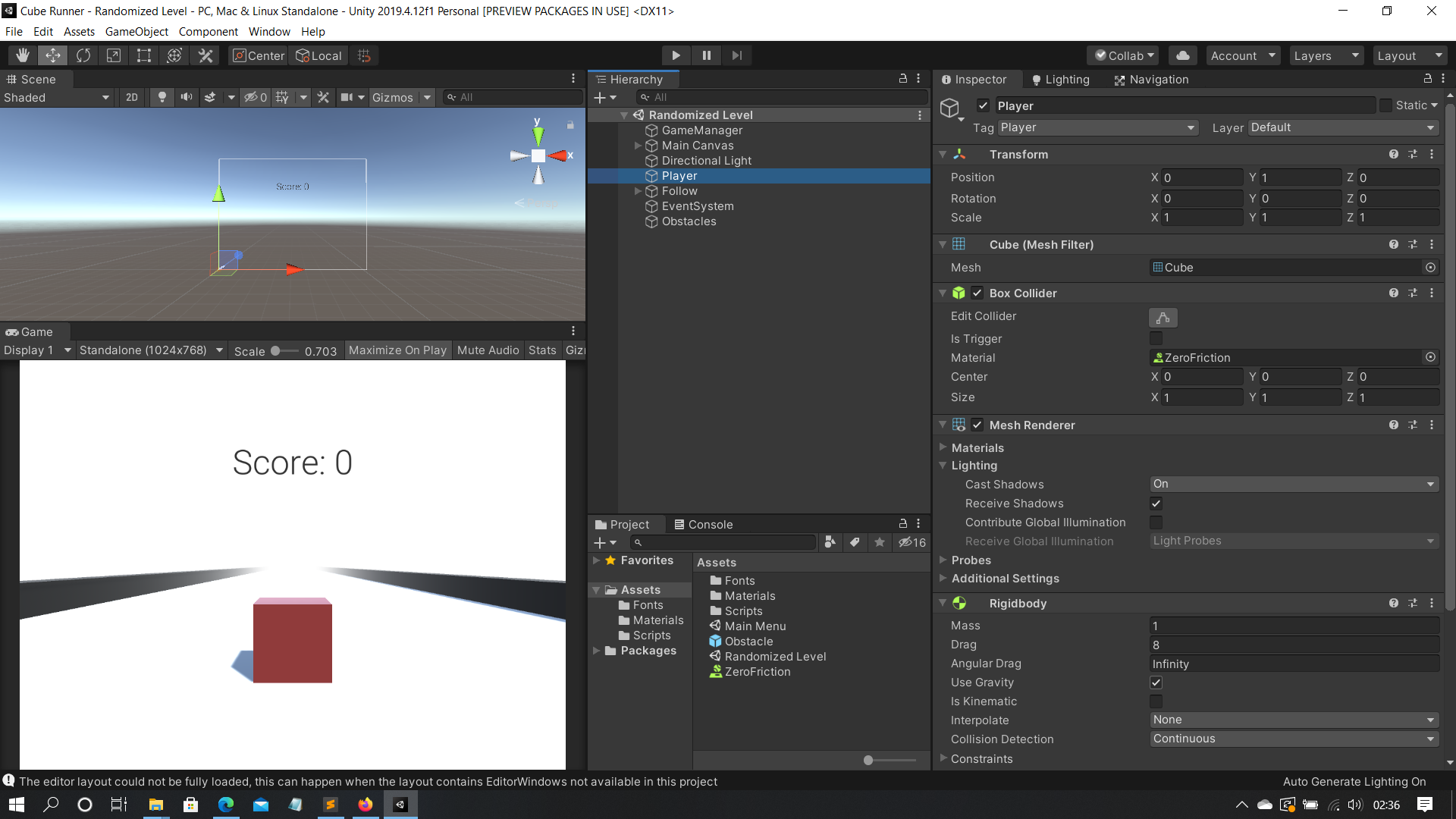The width and height of the screenshot is (1456, 819).
Task: Toggle scene lighting bulb icon
Action: (162, 97)
